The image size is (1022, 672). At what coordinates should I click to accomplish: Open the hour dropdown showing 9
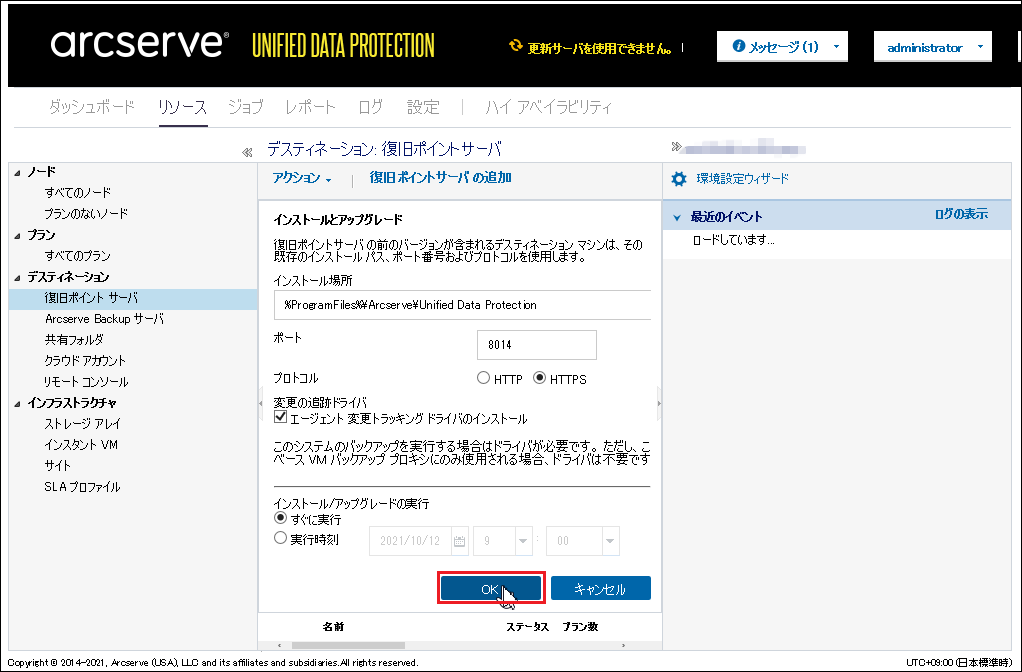pos(523,541)
